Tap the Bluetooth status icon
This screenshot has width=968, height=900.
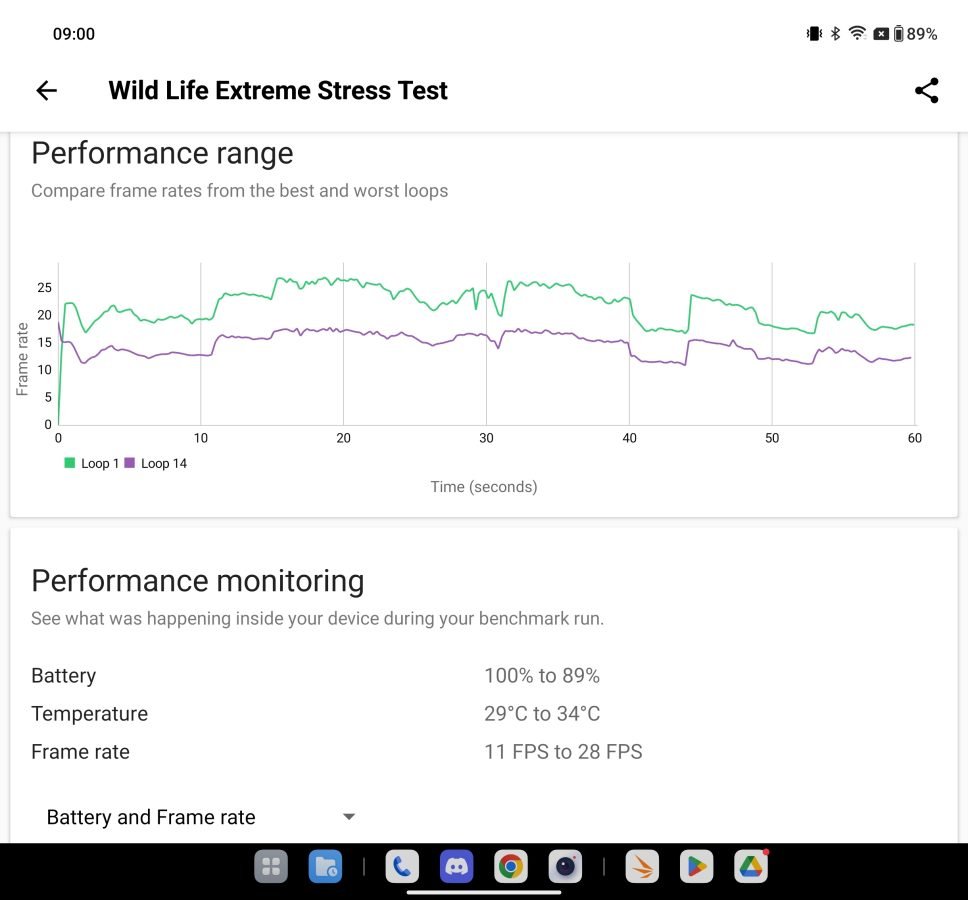click(x=836, y=34)
